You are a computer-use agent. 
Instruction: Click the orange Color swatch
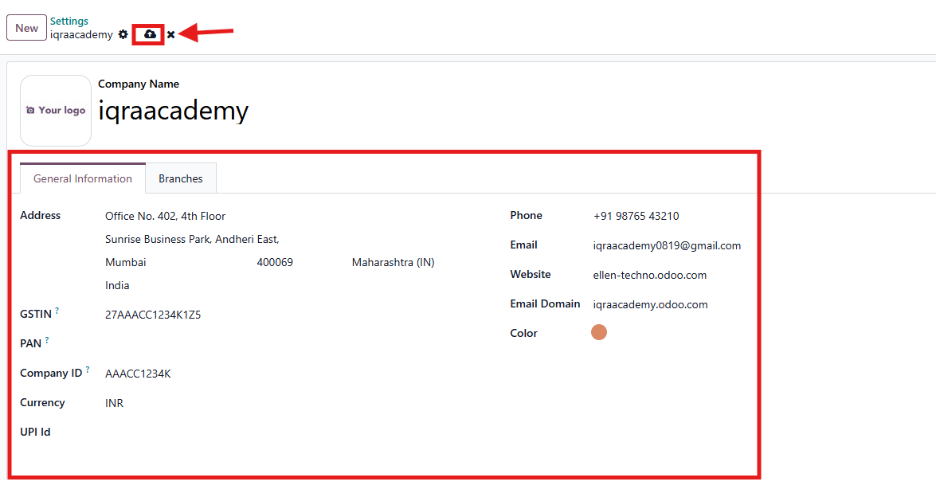coord(599,333)
